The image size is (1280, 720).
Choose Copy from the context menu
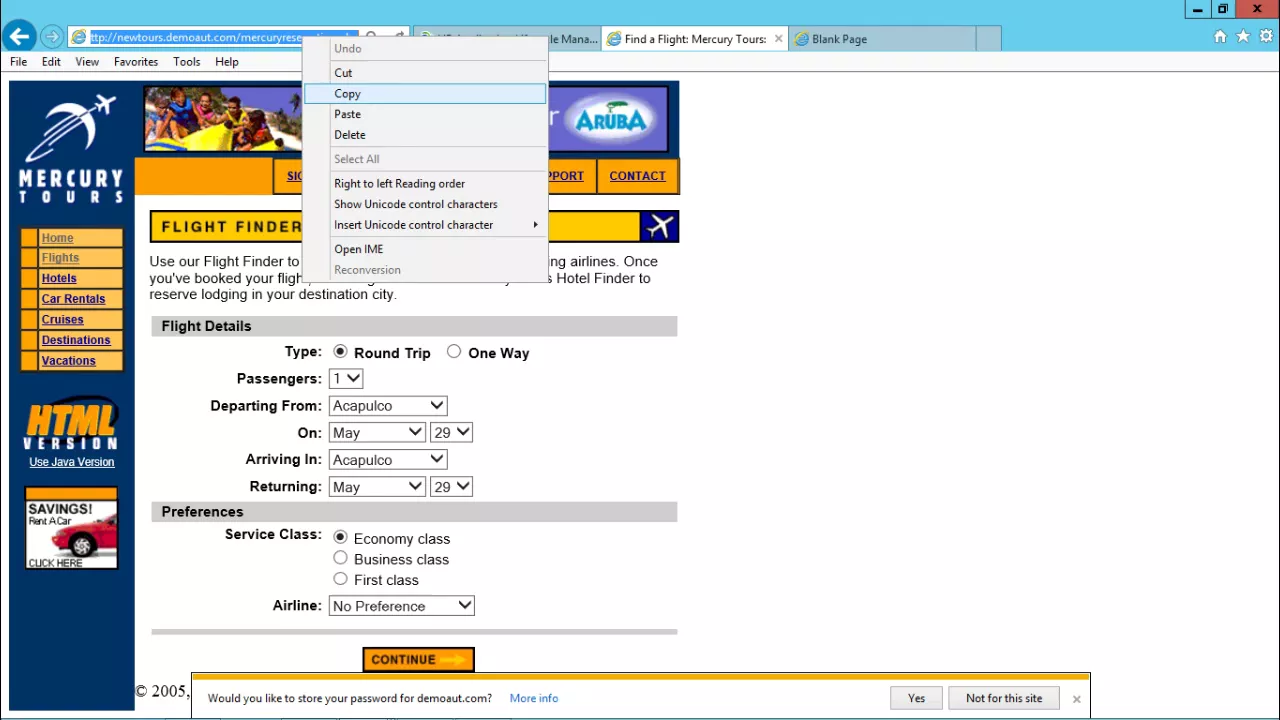[425, 94]
